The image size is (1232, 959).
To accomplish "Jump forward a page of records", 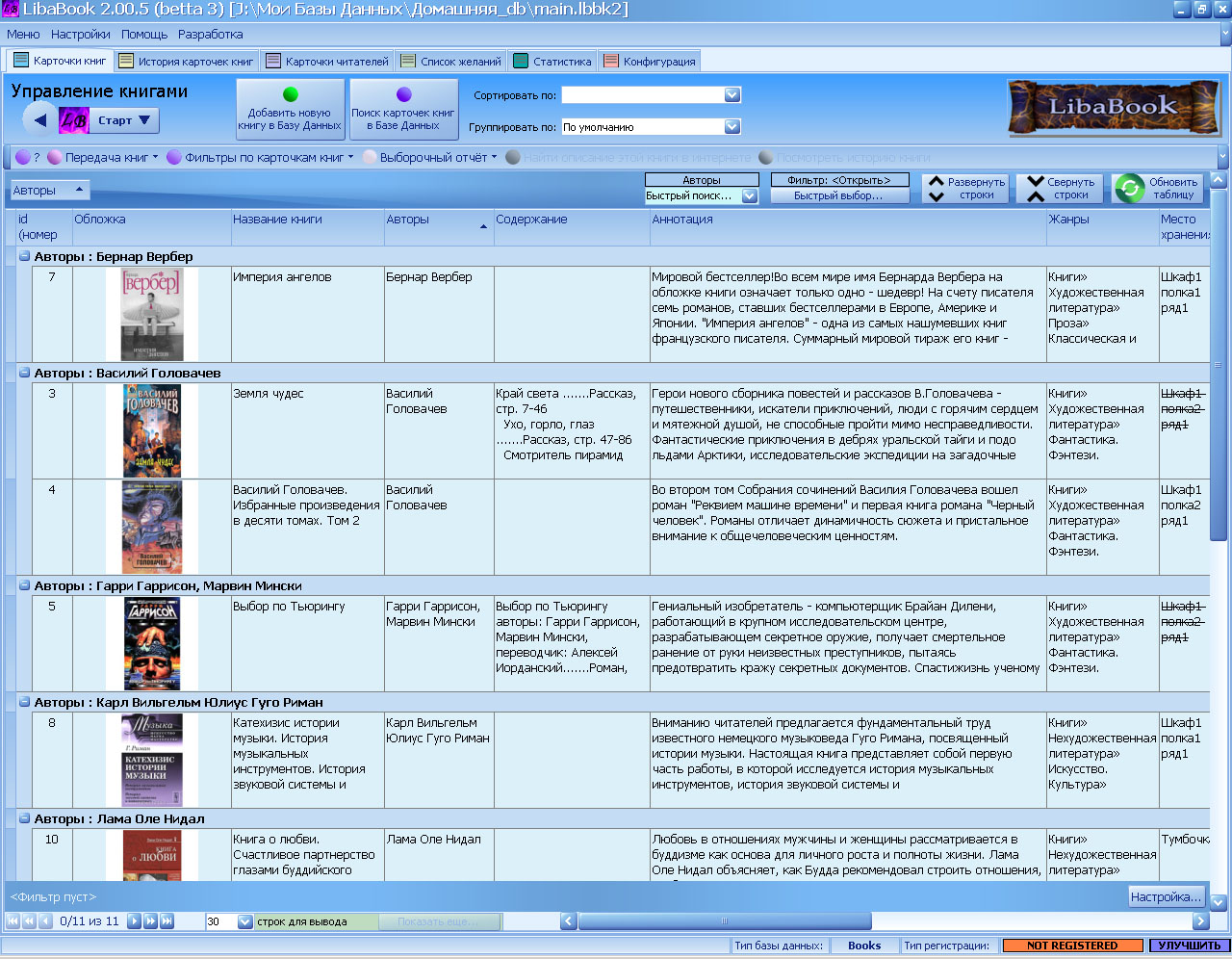I will (x=150, y=921).
